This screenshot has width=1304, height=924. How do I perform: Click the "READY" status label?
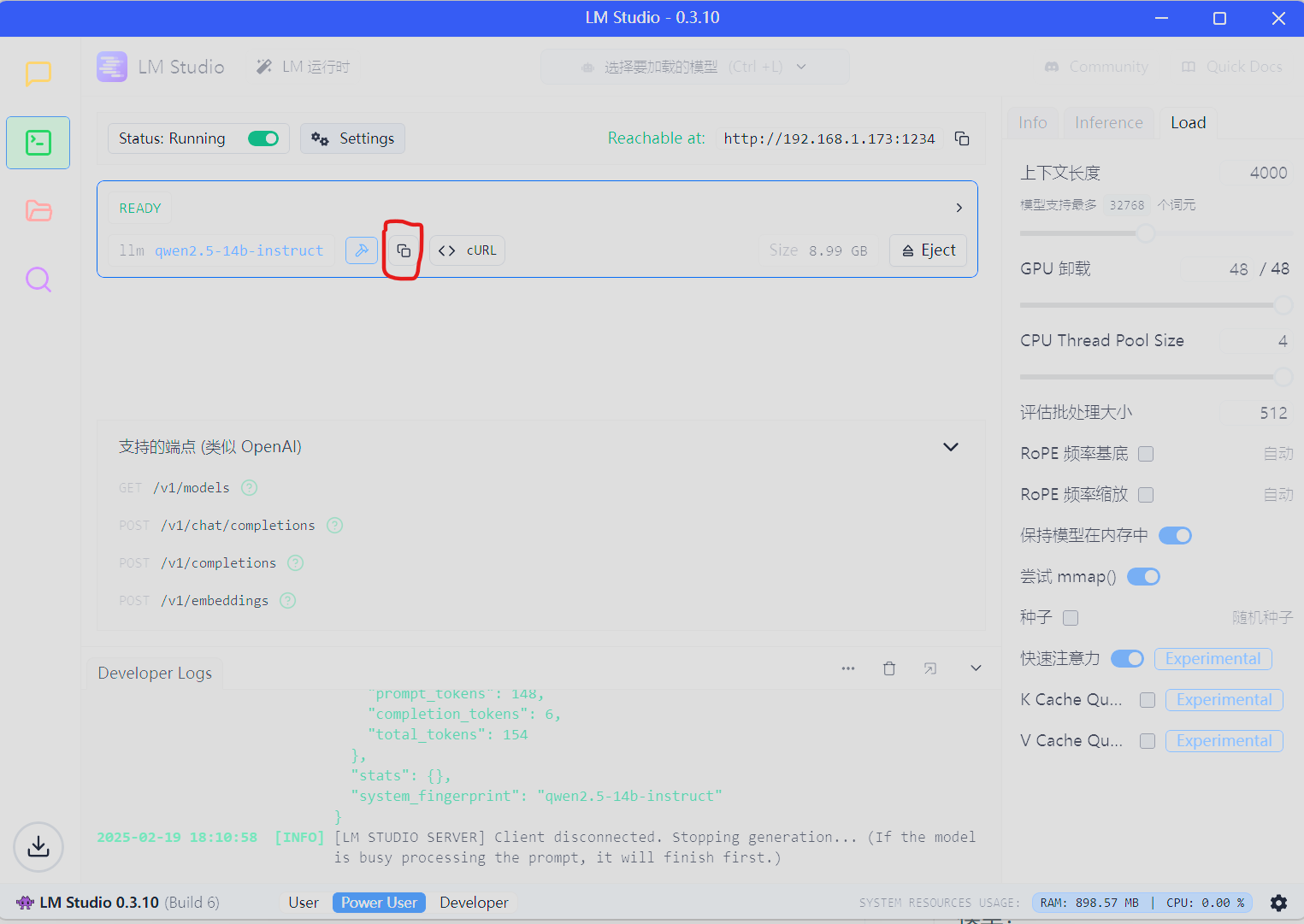(x=140, y=208)
